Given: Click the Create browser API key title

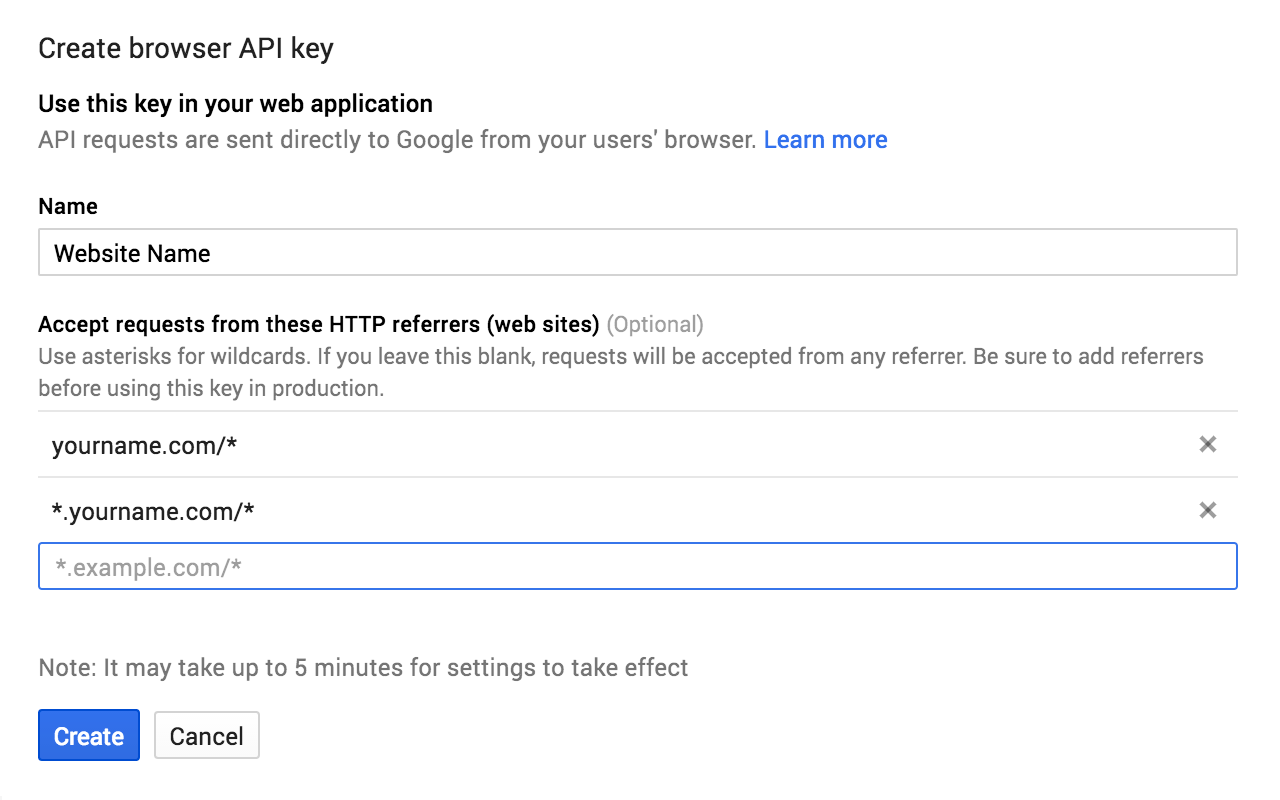Looking at the screenshot, I should click(x=186, y=47).
